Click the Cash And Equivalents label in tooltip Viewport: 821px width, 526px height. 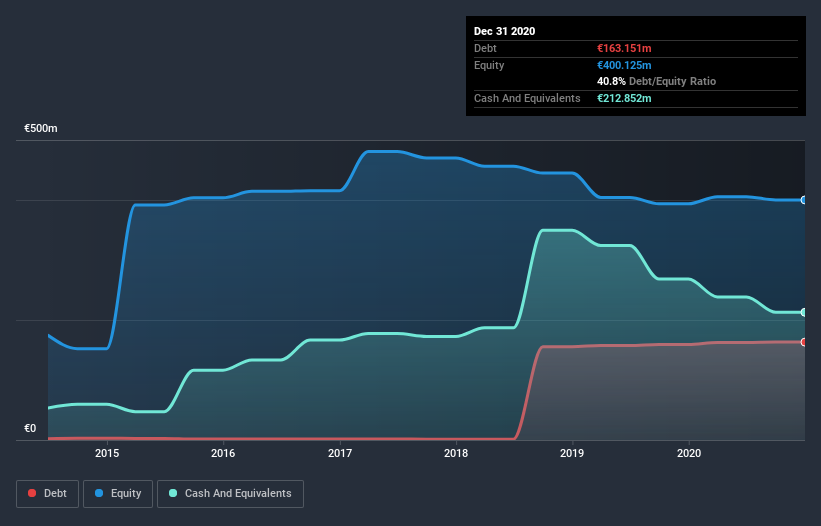[527, 98]
